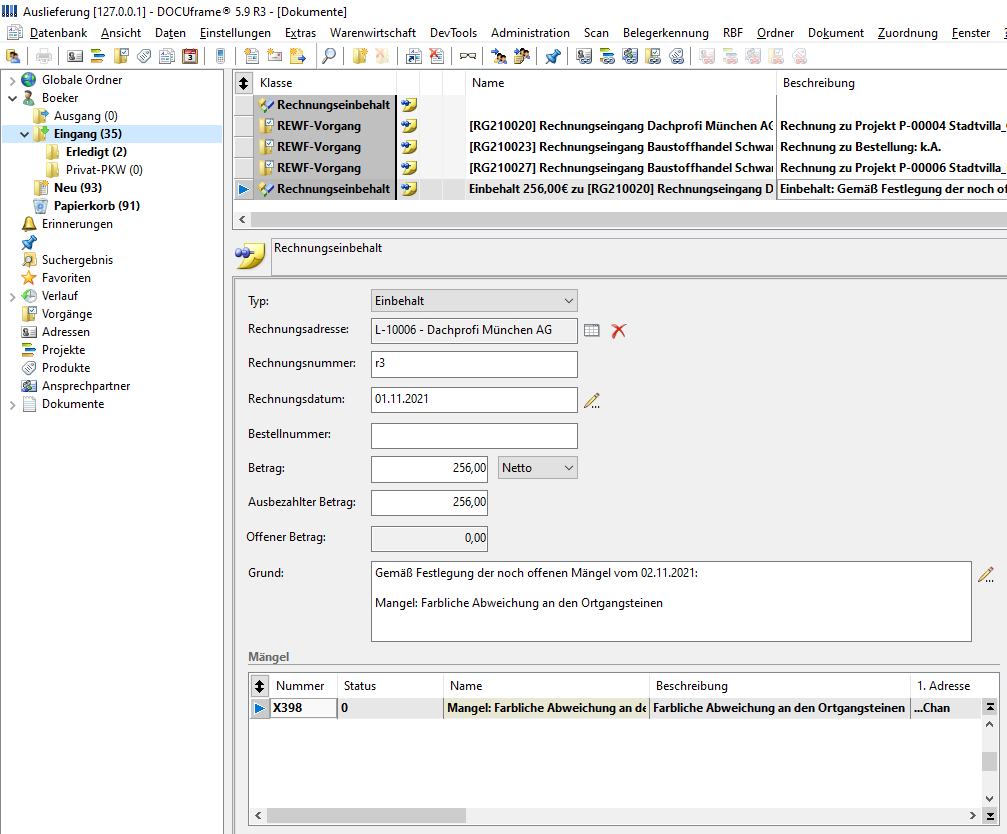Remove the Rechnungsadresse with the red X
Viewport: 1007px width, 834px height.
pos(618,331)
